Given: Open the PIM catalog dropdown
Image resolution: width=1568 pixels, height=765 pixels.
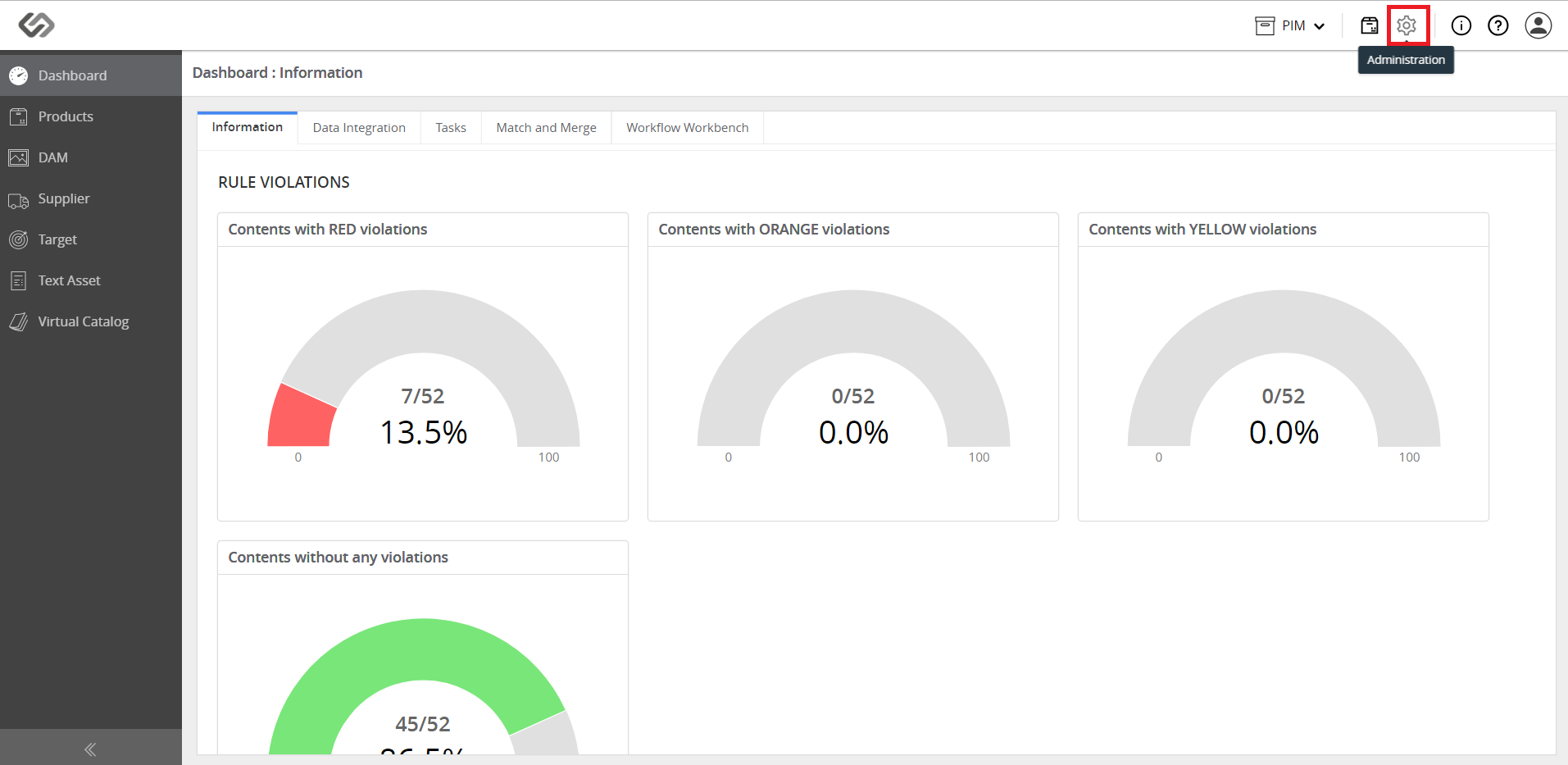Looking at the screenshot, I should [1291, 25].
